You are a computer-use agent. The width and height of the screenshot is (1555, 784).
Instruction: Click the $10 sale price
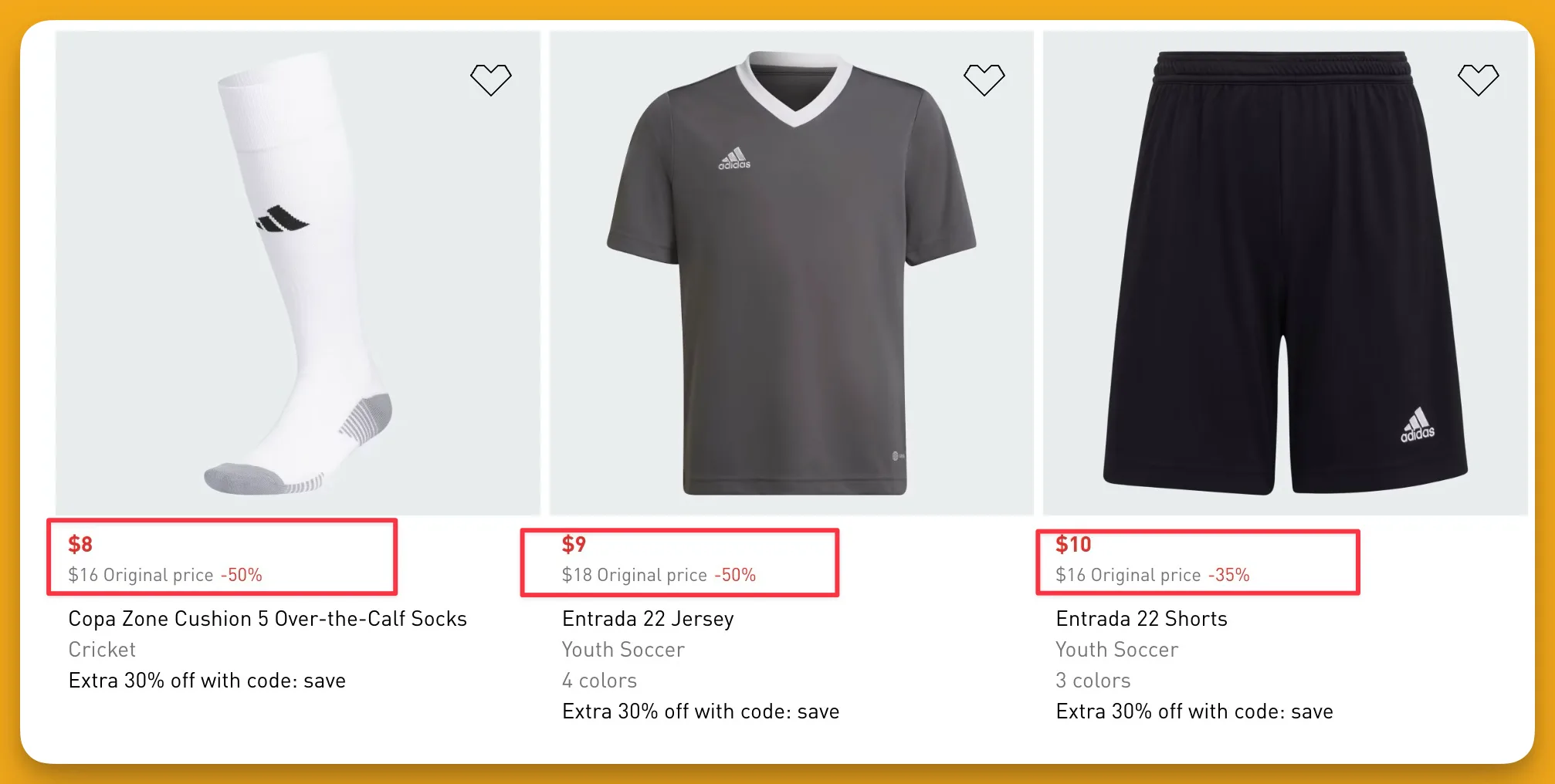pos(1073,544)
